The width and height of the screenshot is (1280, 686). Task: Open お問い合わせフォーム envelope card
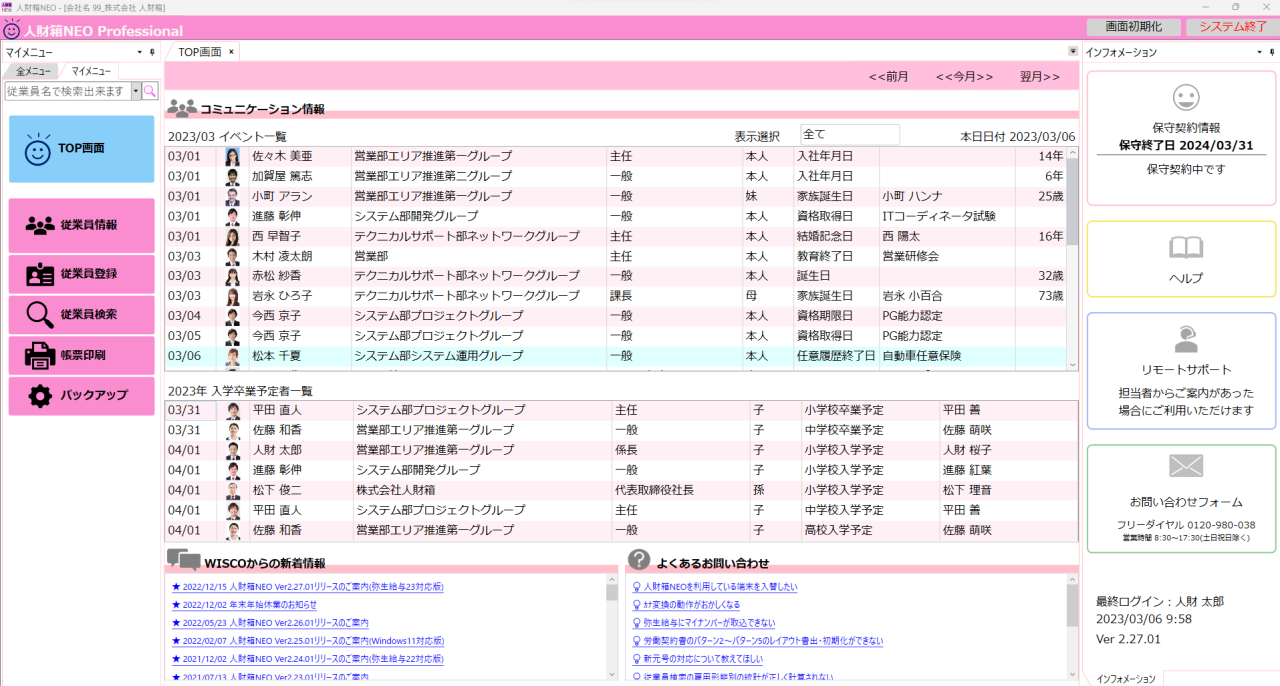1181,499
